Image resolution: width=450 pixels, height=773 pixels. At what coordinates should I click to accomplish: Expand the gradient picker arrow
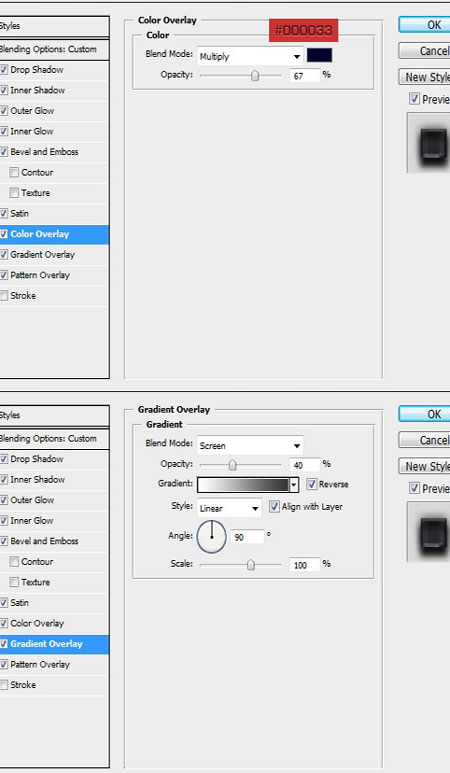point(294,485)
